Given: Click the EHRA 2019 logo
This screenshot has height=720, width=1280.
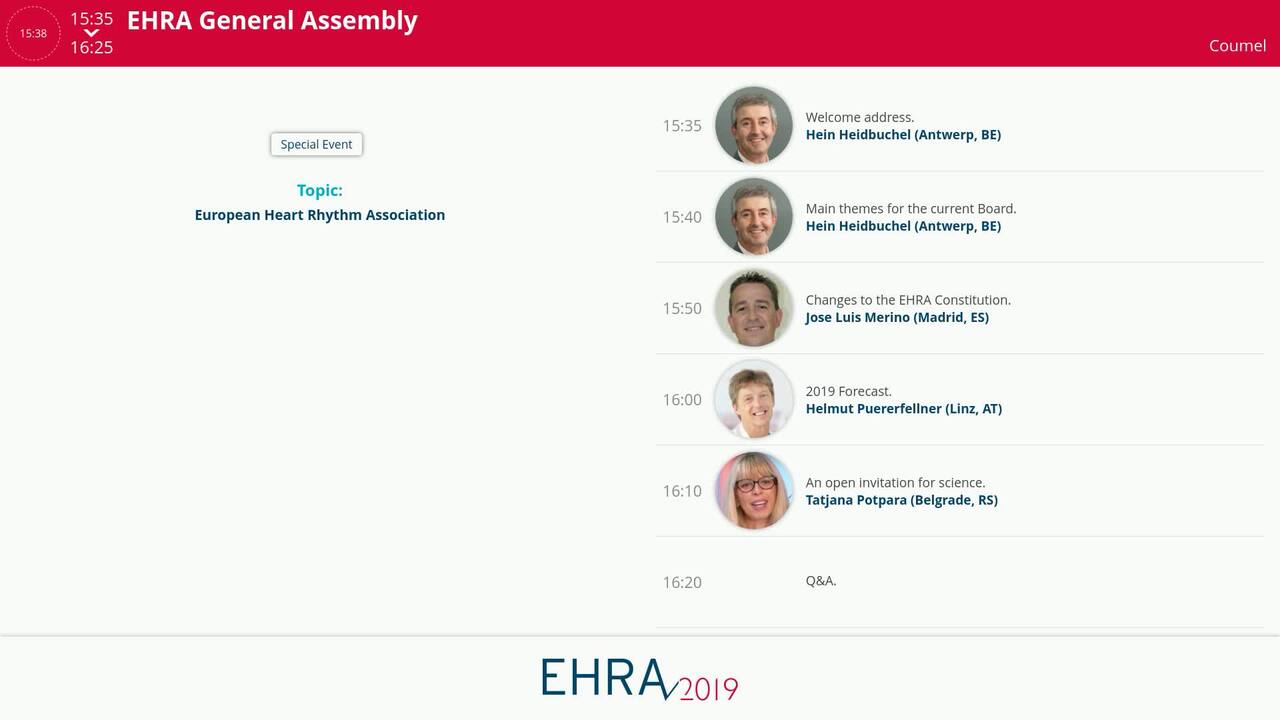Looking at the screenshot, I should pyautogui.click(x=640, y=679).
